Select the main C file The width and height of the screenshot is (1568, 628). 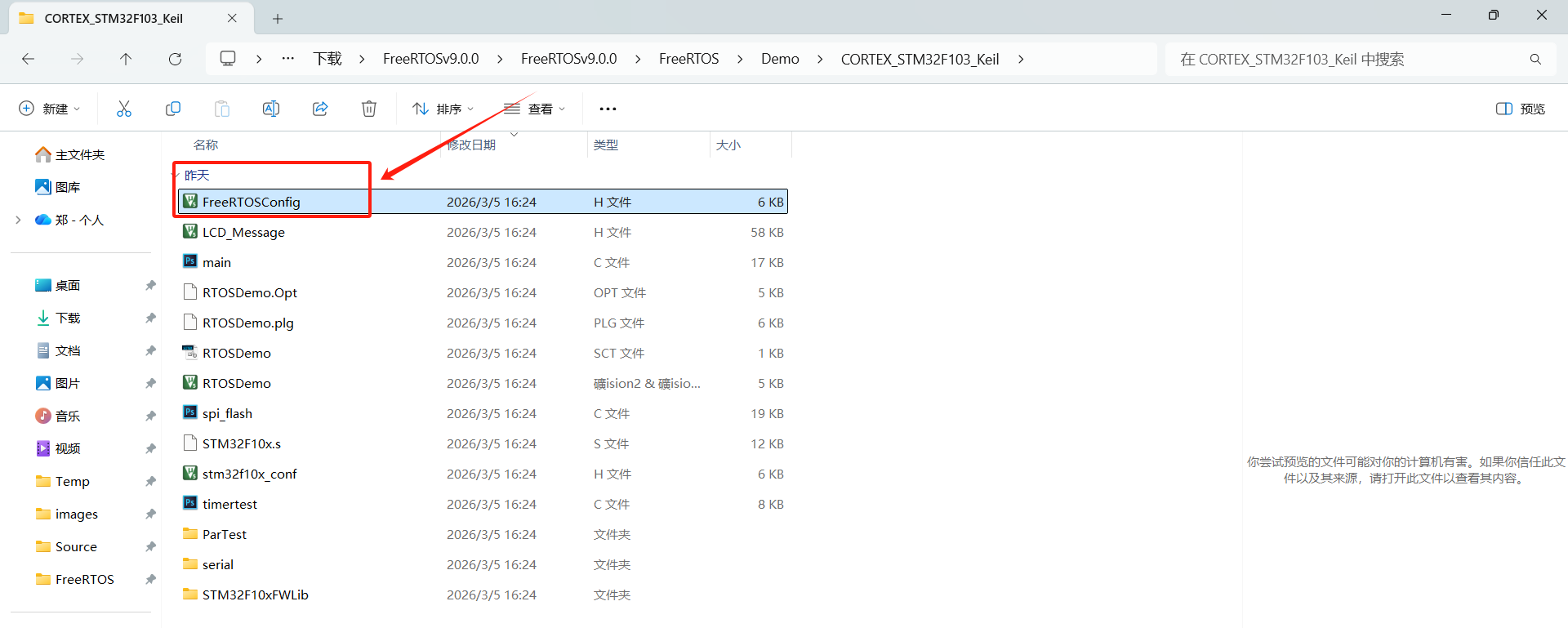(483, 262)
